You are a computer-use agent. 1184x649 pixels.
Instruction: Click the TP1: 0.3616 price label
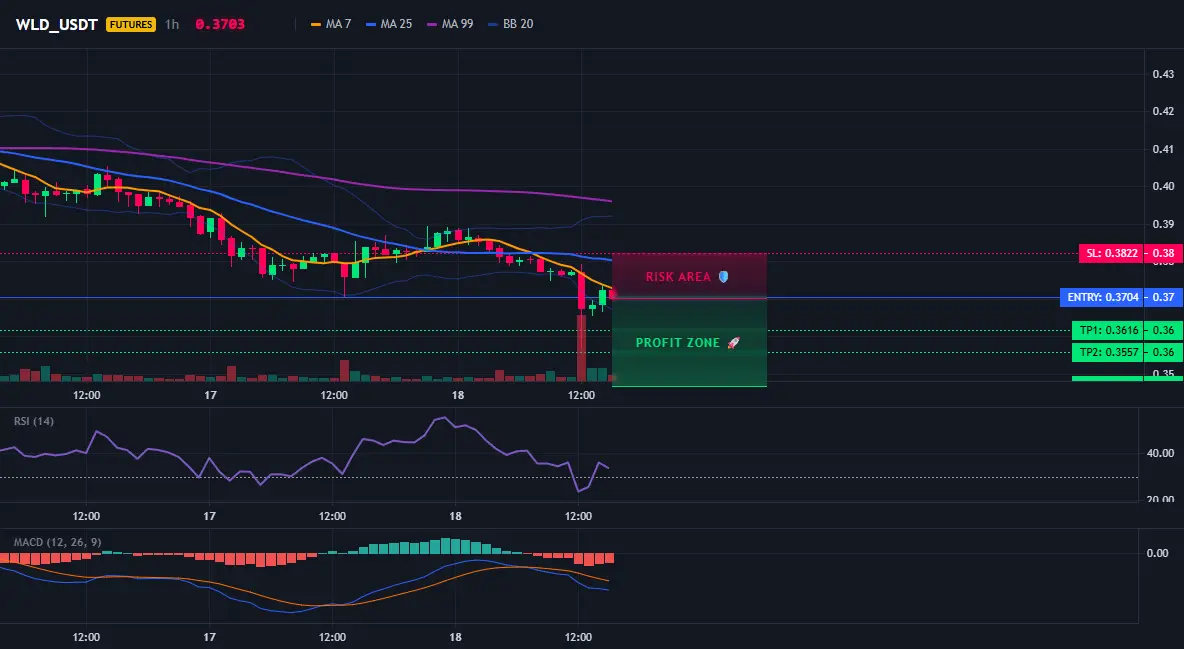pos(1108,330)
